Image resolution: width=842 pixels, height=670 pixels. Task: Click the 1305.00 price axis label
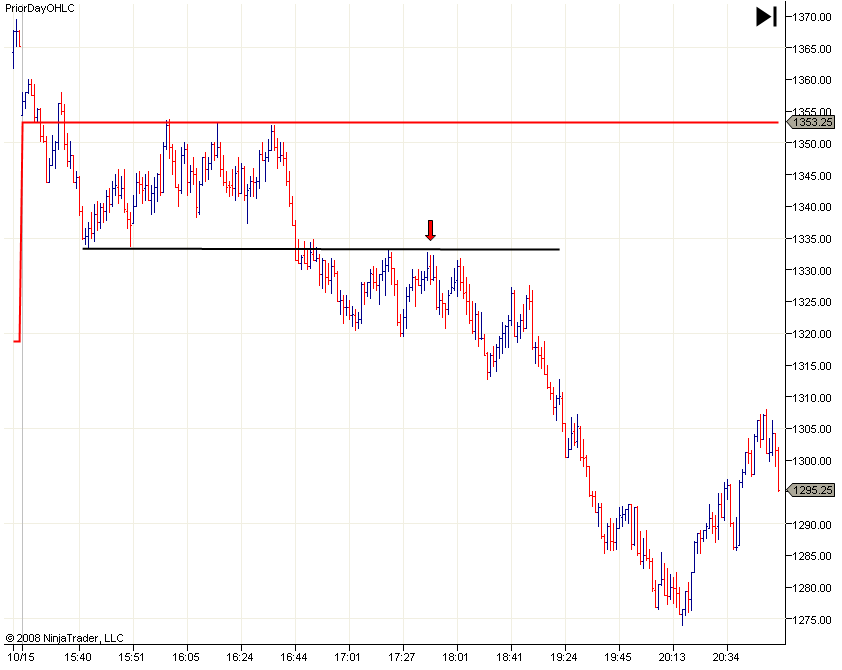811,429
